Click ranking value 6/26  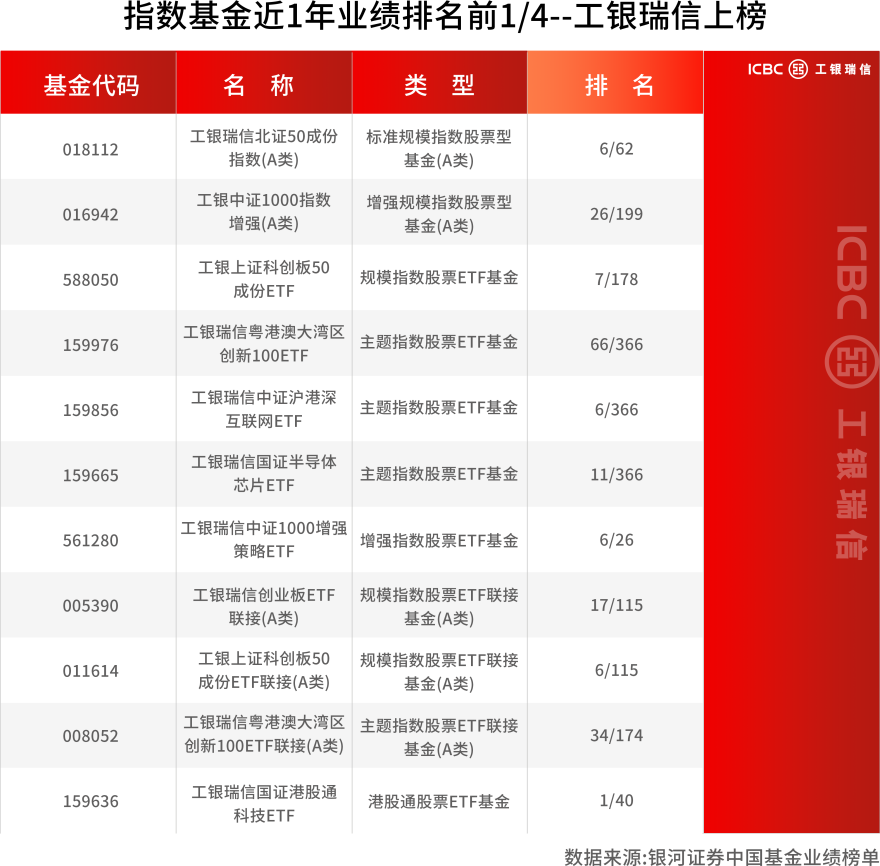[x=616, y=540]
